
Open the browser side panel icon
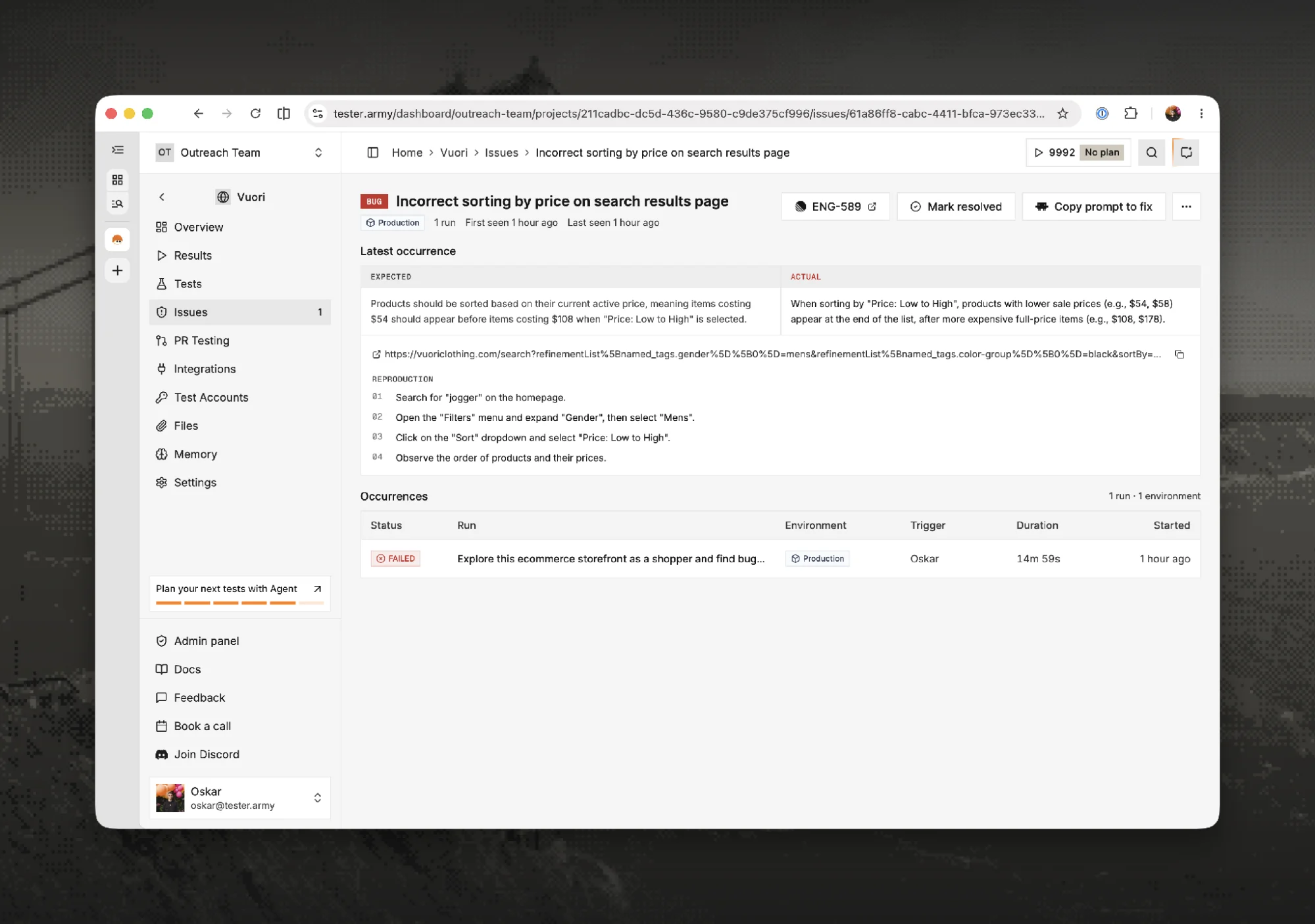click(284, 114)
